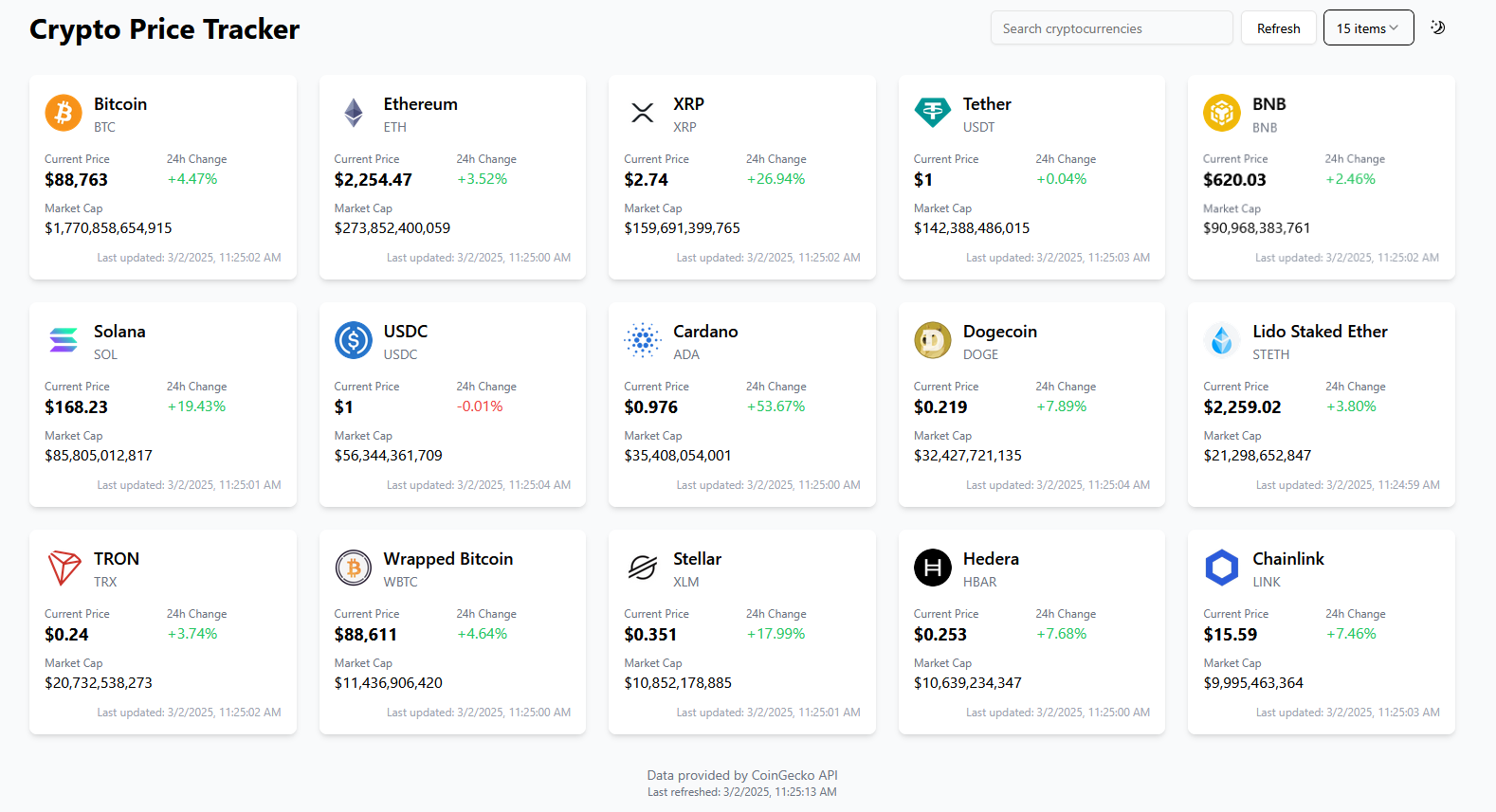Click Lido Staked Ether's price $2,259.02
Viewport: 1496px width, 812px height.
click(x=1242, y=407)
